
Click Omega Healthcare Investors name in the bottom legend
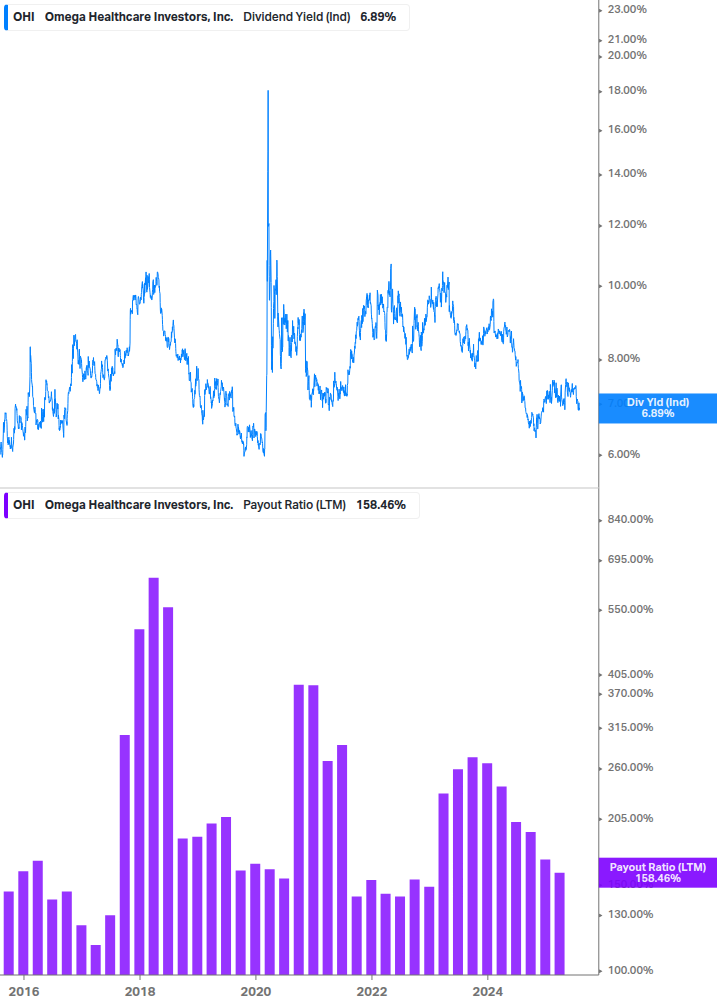pos(139,505)
